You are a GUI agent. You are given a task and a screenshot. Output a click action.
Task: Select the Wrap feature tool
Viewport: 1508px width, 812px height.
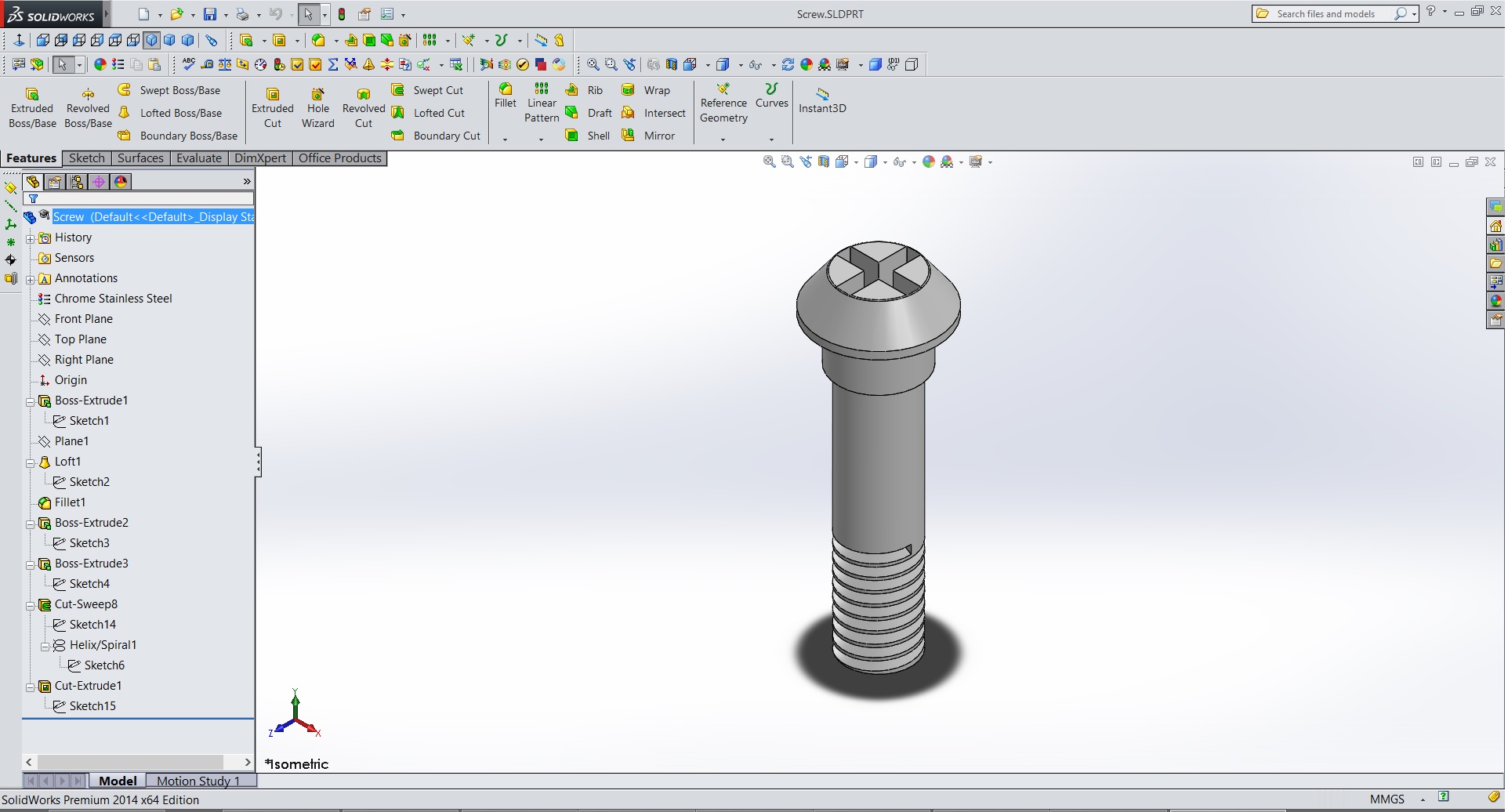click(646, 90)
